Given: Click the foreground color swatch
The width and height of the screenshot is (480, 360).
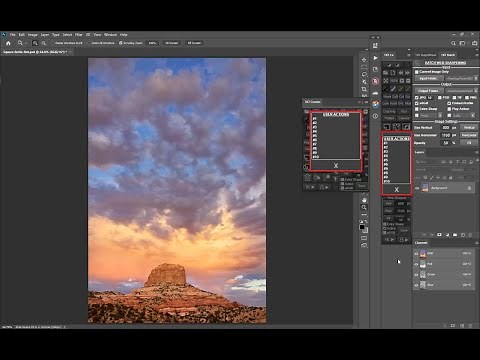Looking at the screenshot, I should [362, 227].
